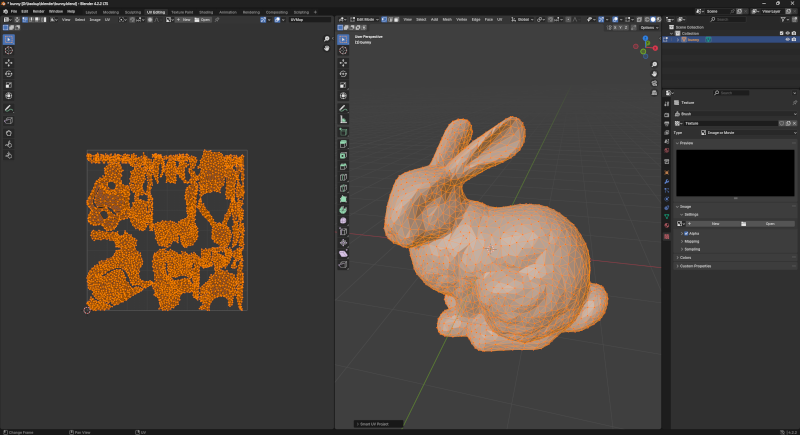Screen dimensions: 800x435
Task: Expand the Mapping subpanel
Action: click(690, 241)
